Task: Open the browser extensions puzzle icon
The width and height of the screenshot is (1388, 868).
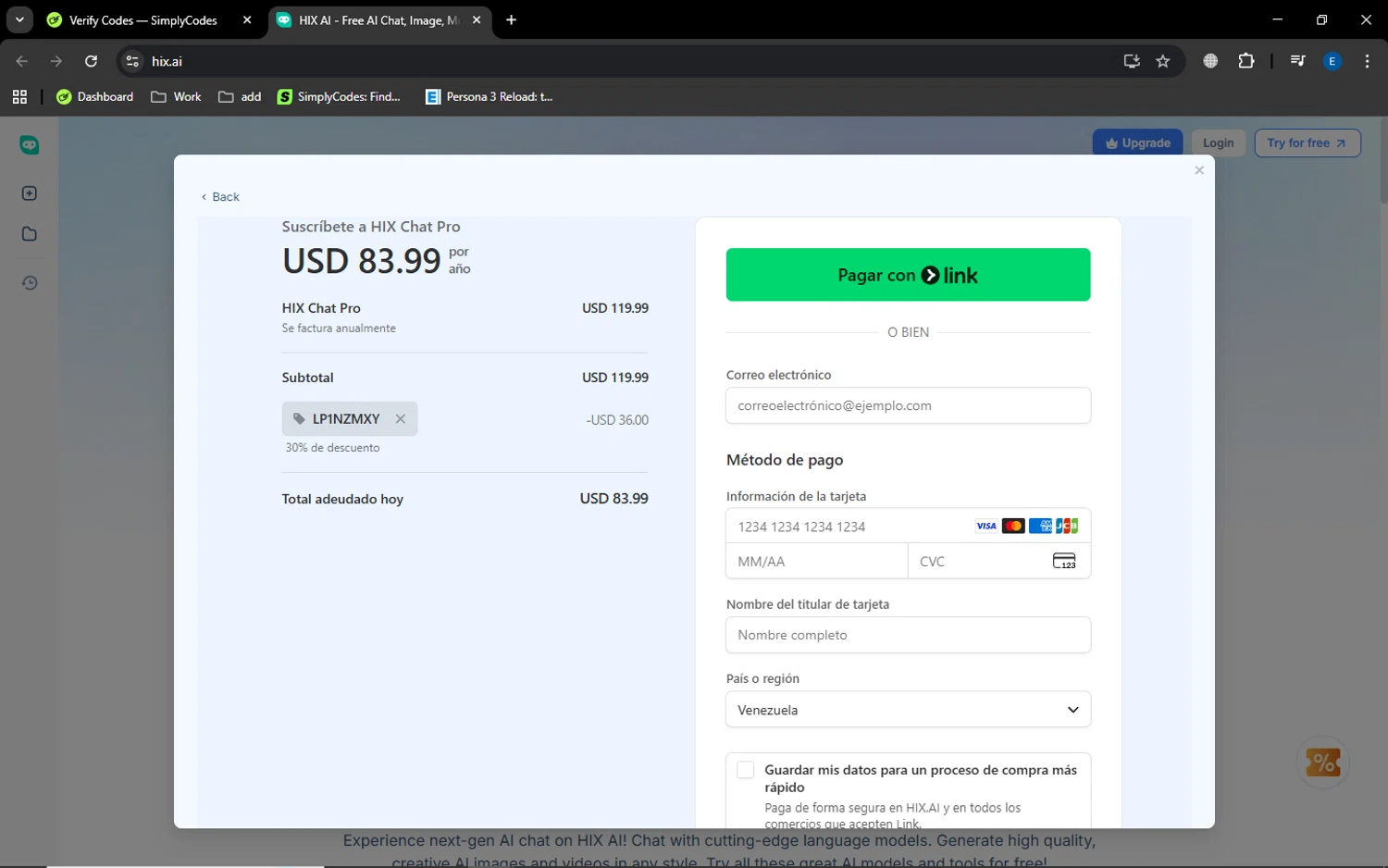Action: point(1246,61)
